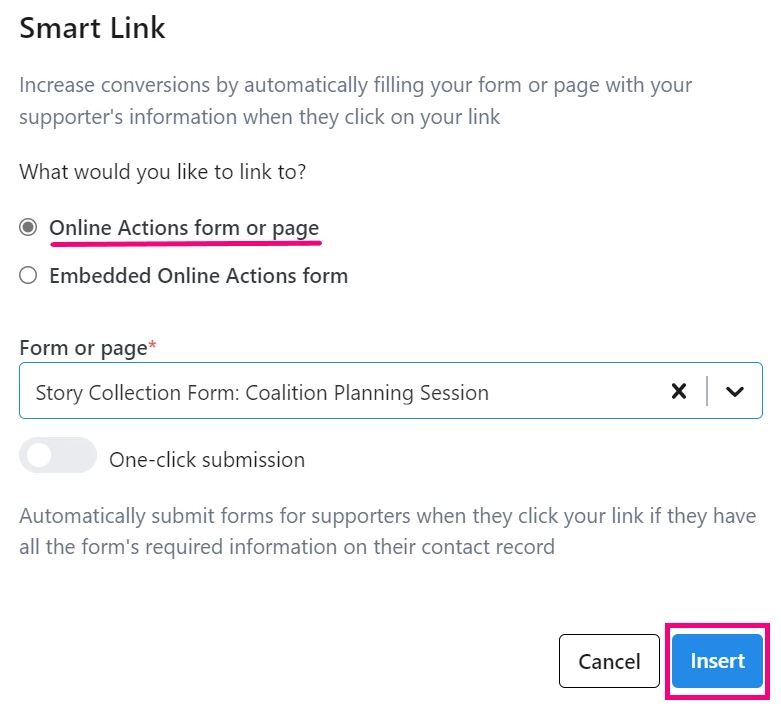Click the Insert button
This screenshot has width=781, height=717.
coord(717,661)
